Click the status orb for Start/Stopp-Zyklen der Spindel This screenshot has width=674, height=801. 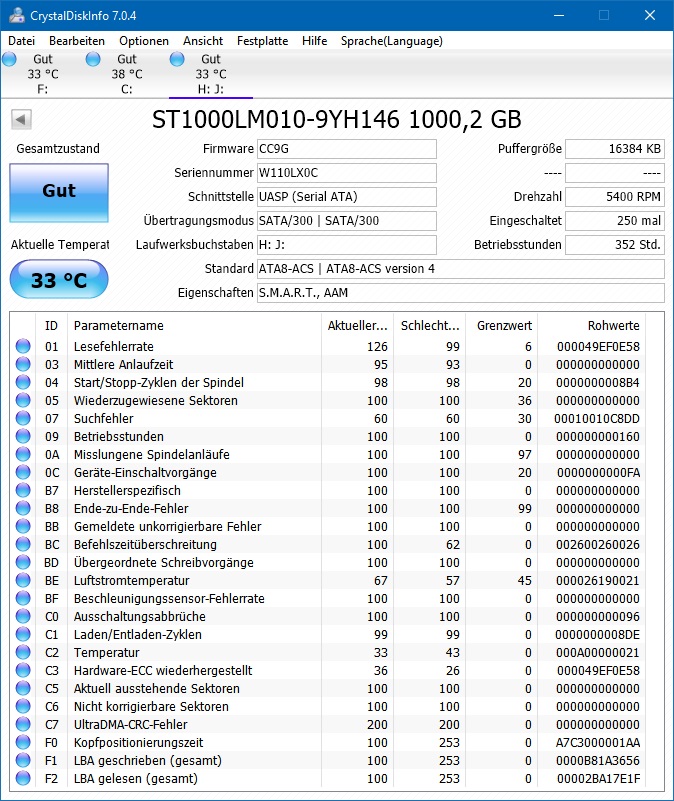pos(23,382)
